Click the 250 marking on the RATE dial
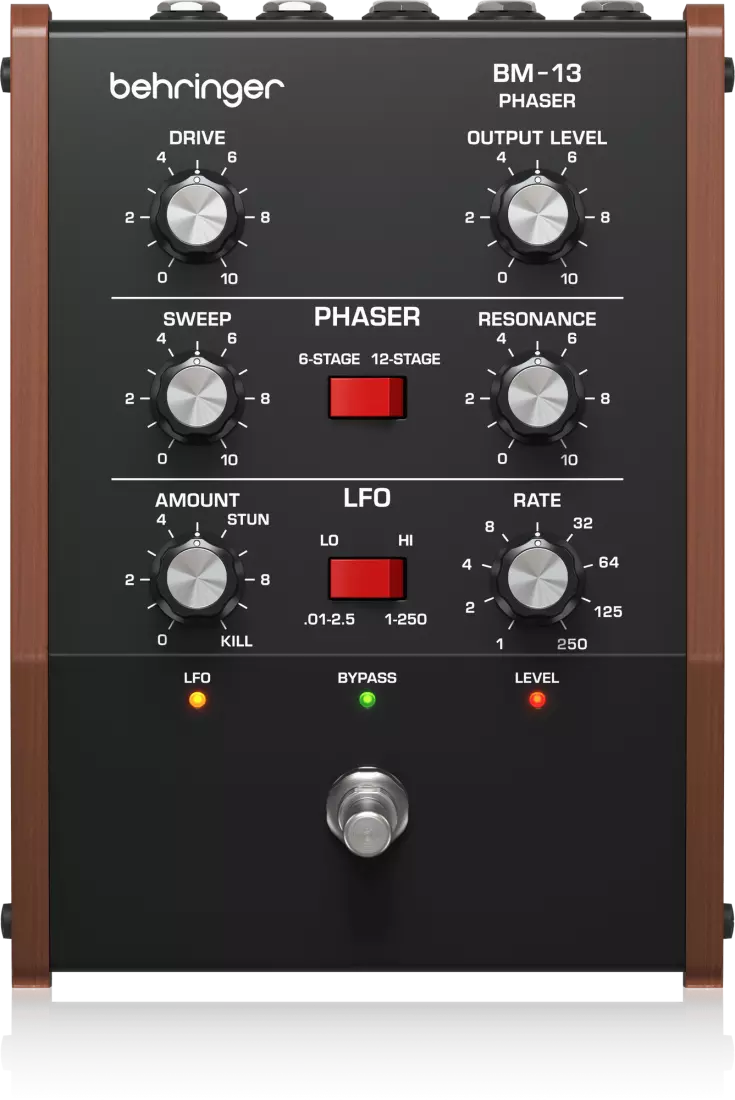 pyautogui.click(x=572, y=644)
